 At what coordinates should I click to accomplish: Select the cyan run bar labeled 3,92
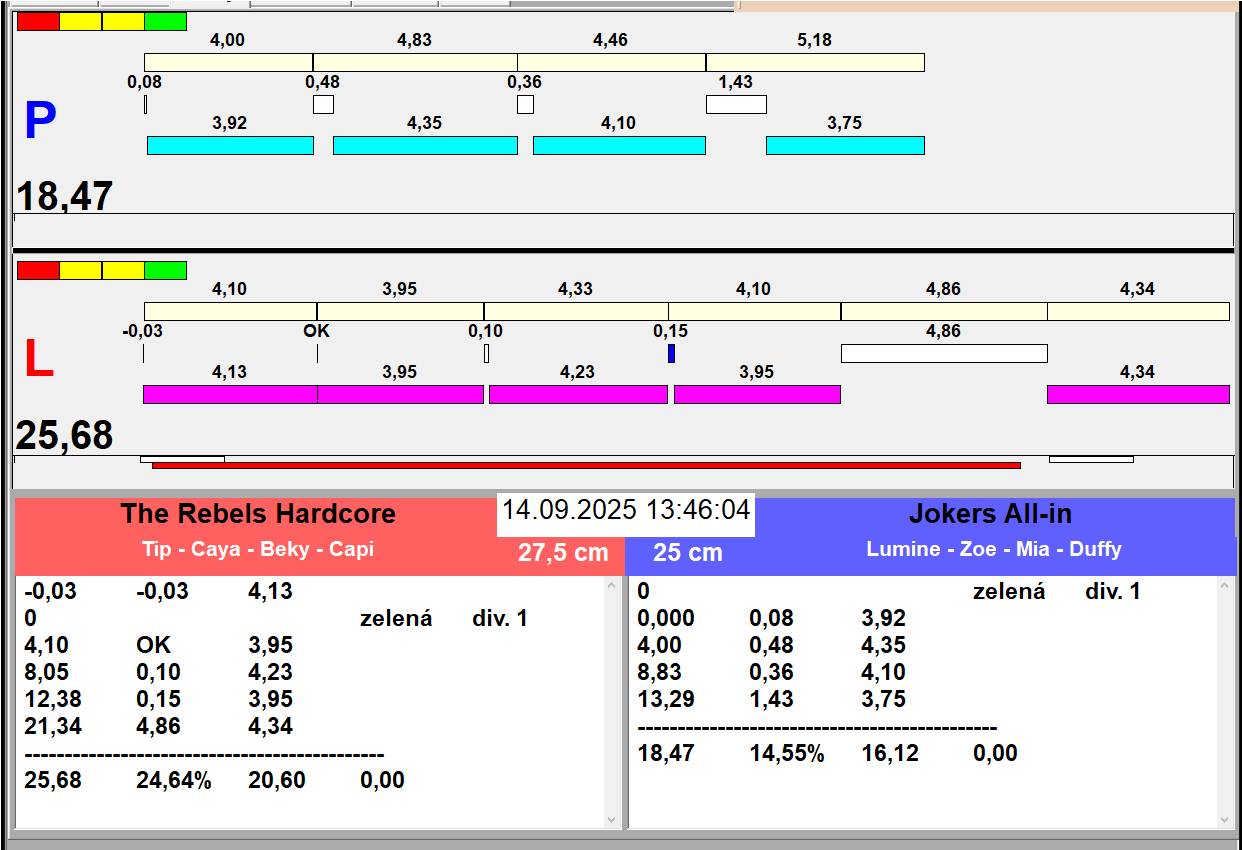(230, 145)
